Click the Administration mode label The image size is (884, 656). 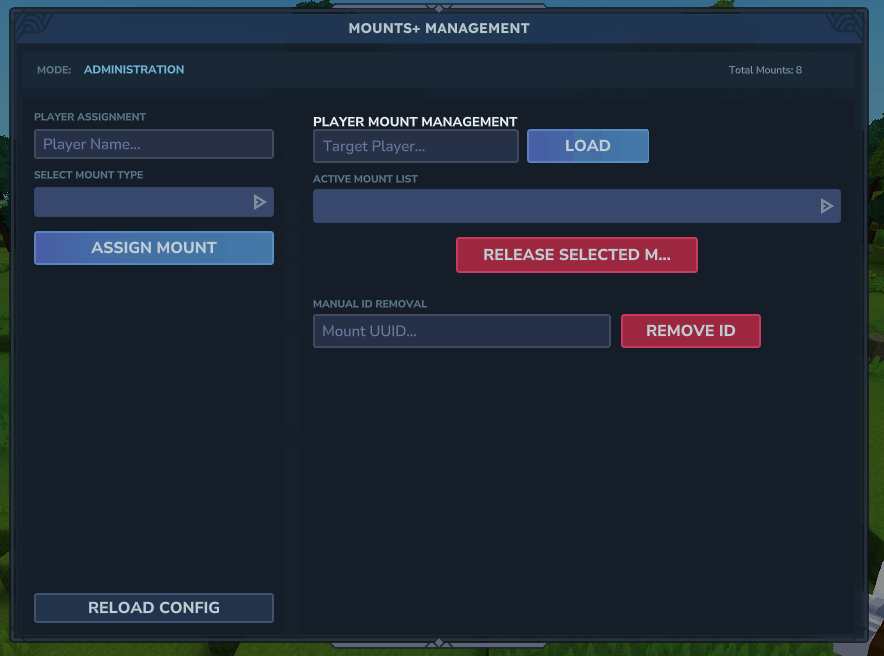pyautogui.click(x=134, y=70)
